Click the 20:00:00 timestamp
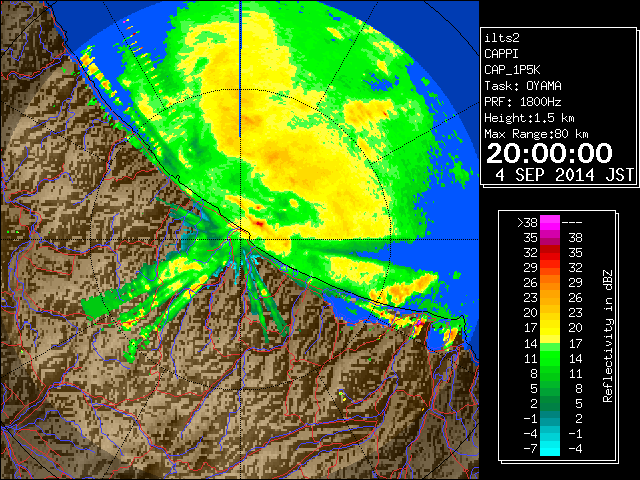 [549, 153]
